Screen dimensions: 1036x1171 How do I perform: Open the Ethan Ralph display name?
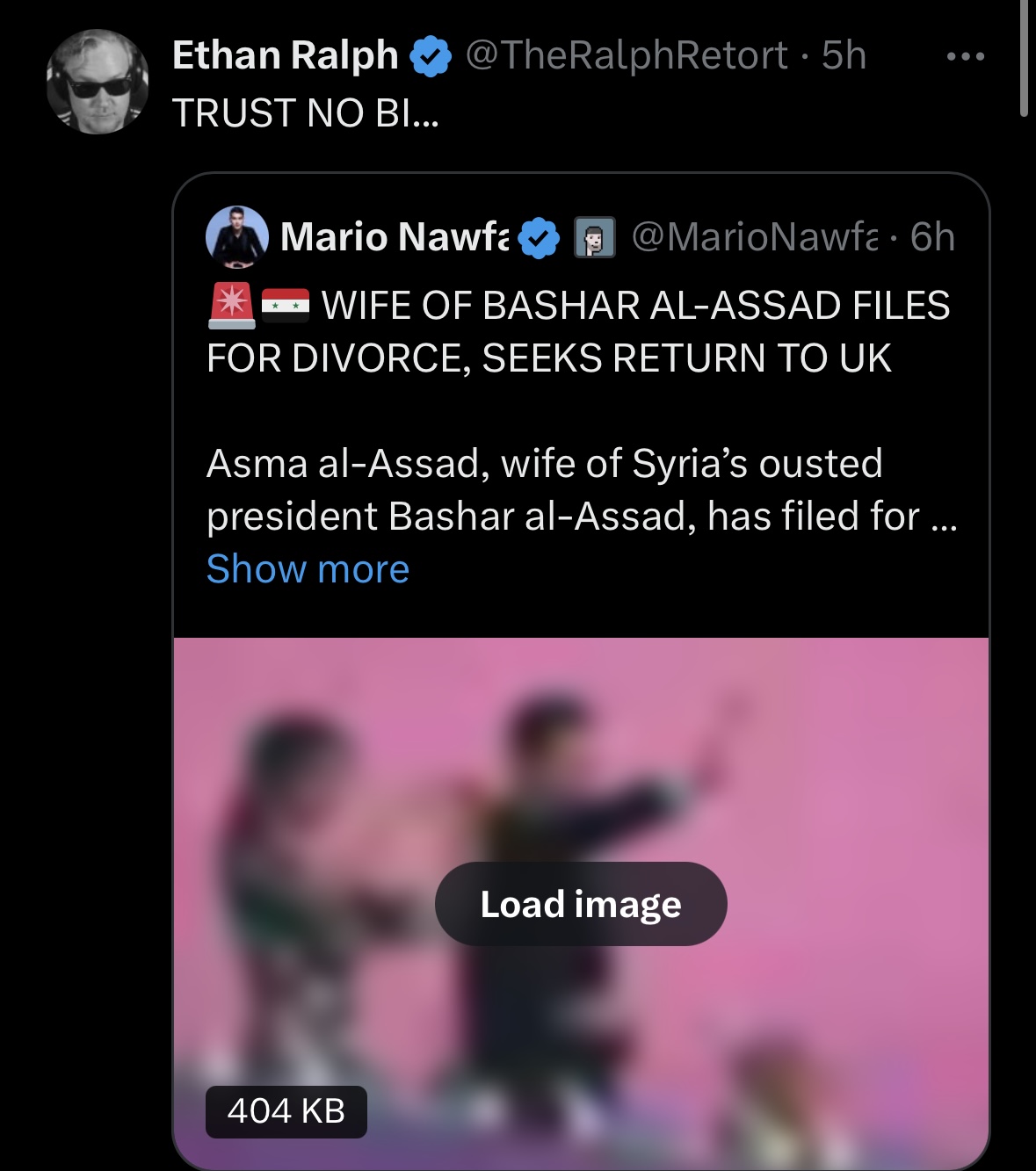point(286,55)
